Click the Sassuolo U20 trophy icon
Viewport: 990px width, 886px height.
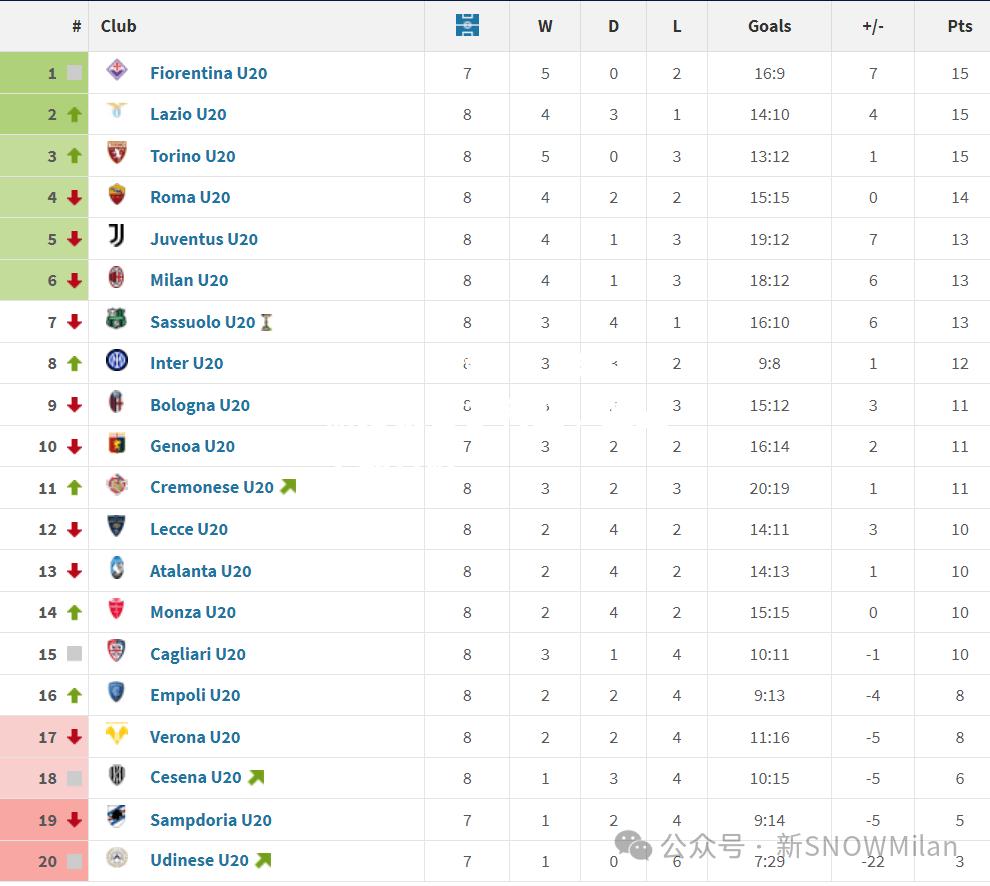(266, 323)
